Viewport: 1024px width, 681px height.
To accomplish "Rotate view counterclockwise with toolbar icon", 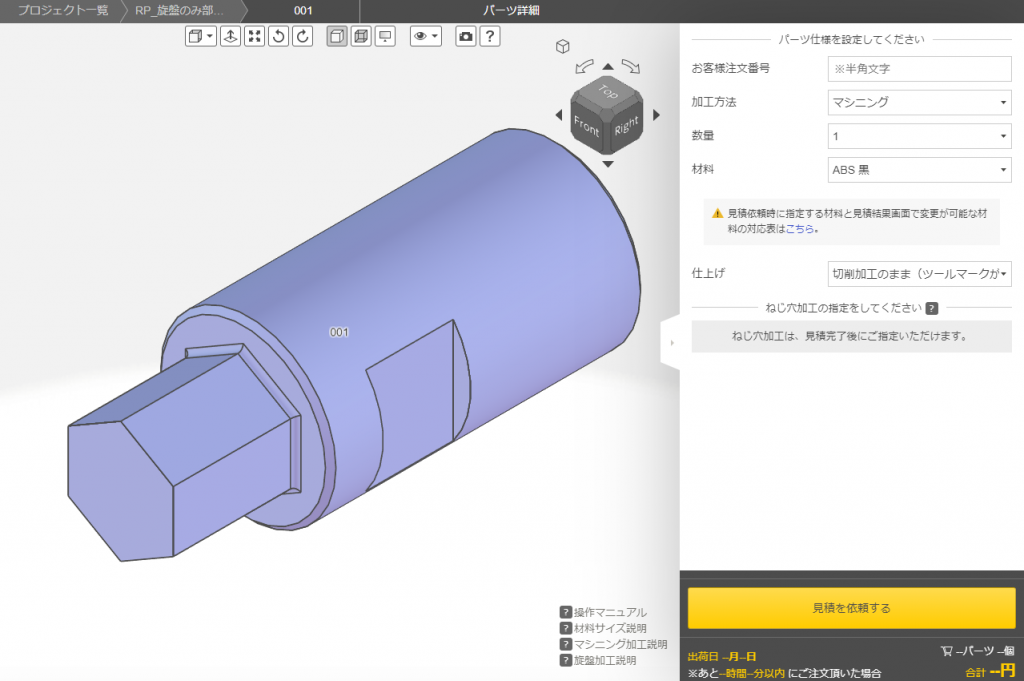I will pos(279,37).
